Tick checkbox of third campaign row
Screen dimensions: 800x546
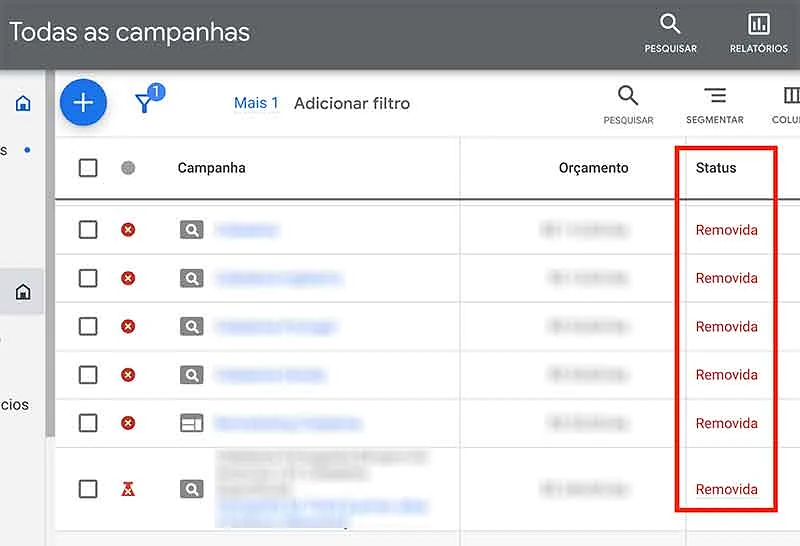pos(88,326)
